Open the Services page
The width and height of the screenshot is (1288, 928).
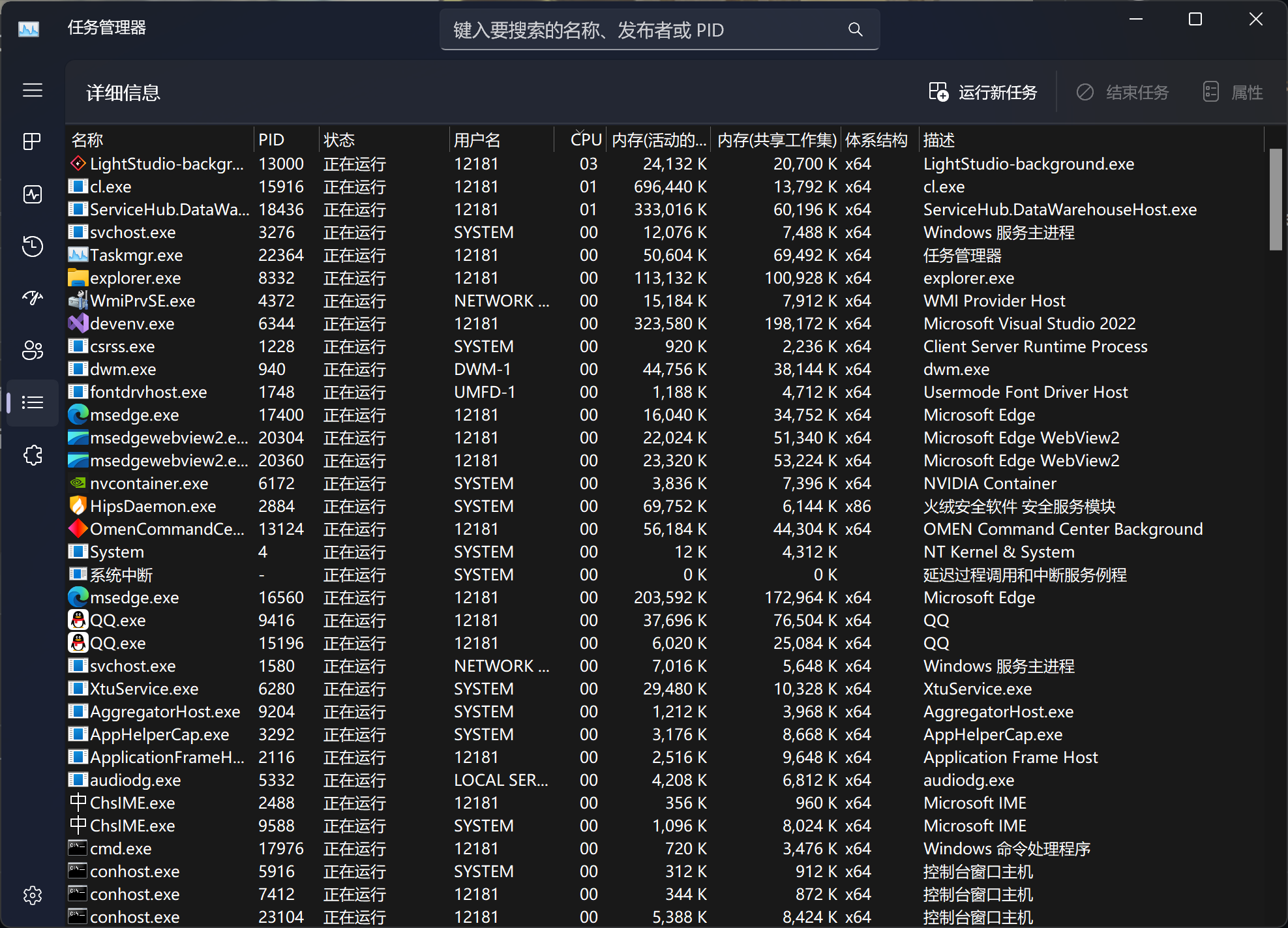(32, 455)
